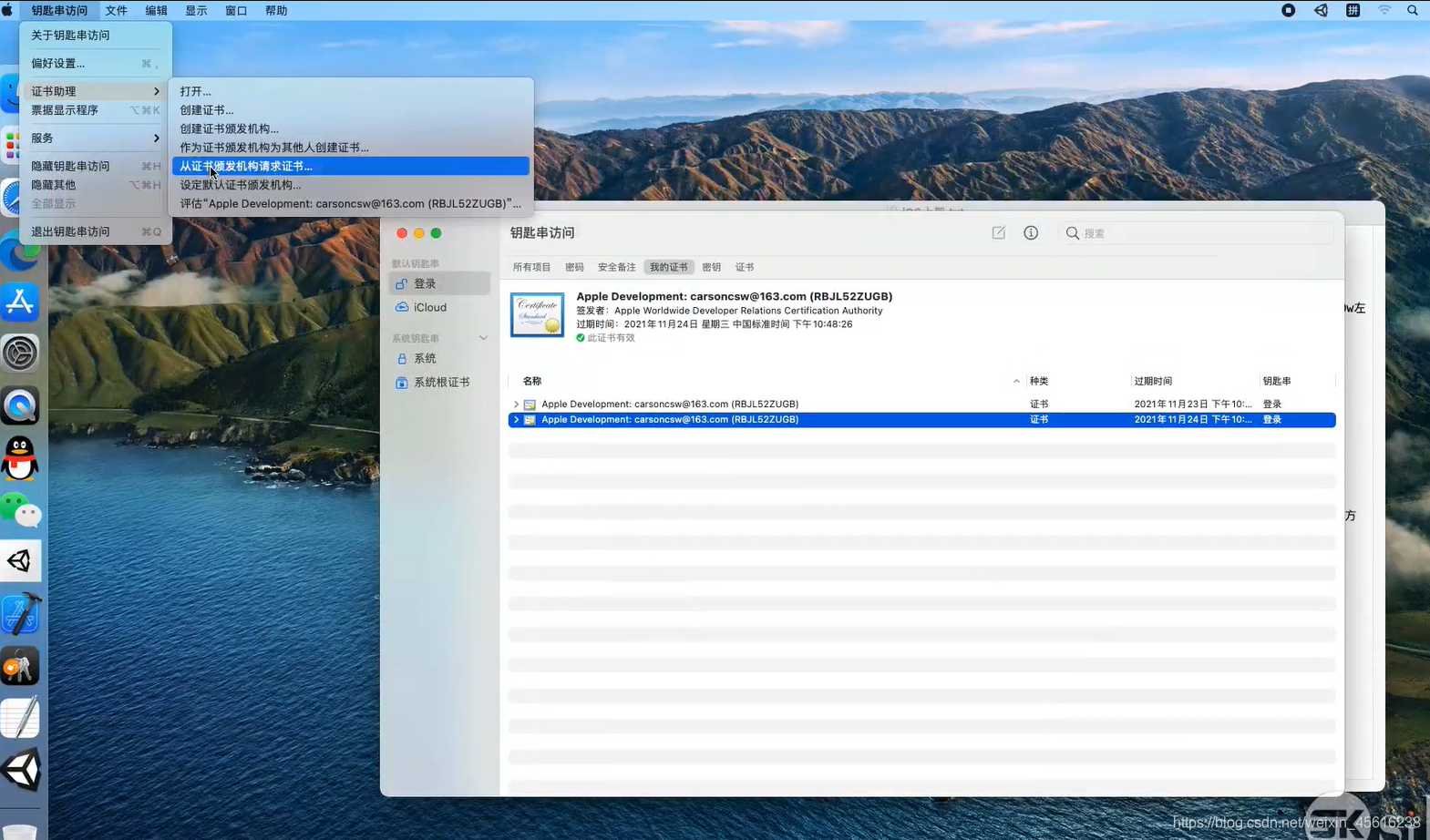
Task: Switch to the 安全备注 tab
Action: click(617, 267)
